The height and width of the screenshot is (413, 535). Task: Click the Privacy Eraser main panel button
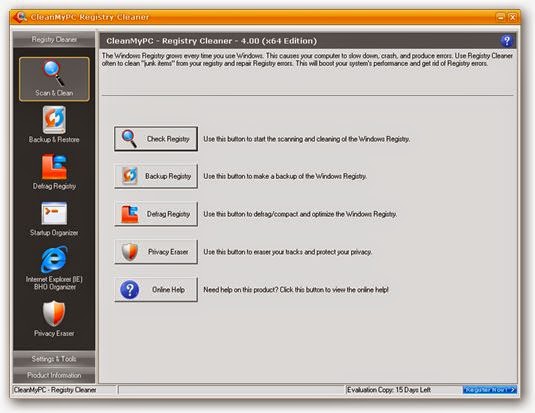click(156, 252)
